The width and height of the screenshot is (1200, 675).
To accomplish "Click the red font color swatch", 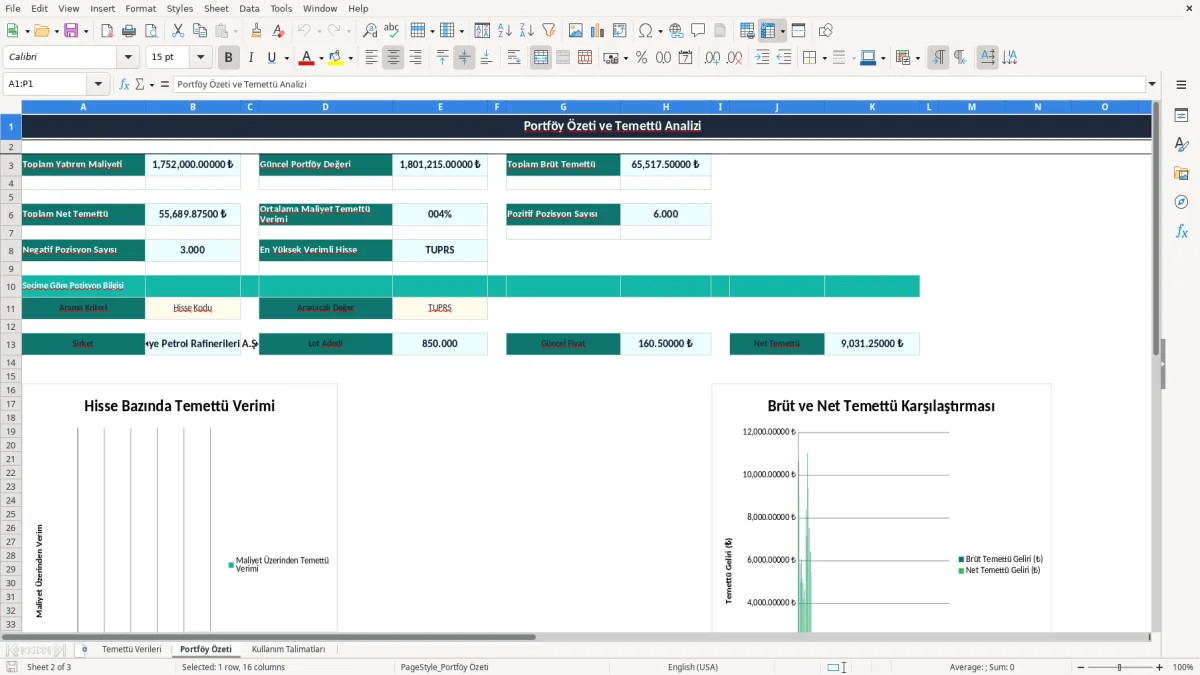I will 307,58.
